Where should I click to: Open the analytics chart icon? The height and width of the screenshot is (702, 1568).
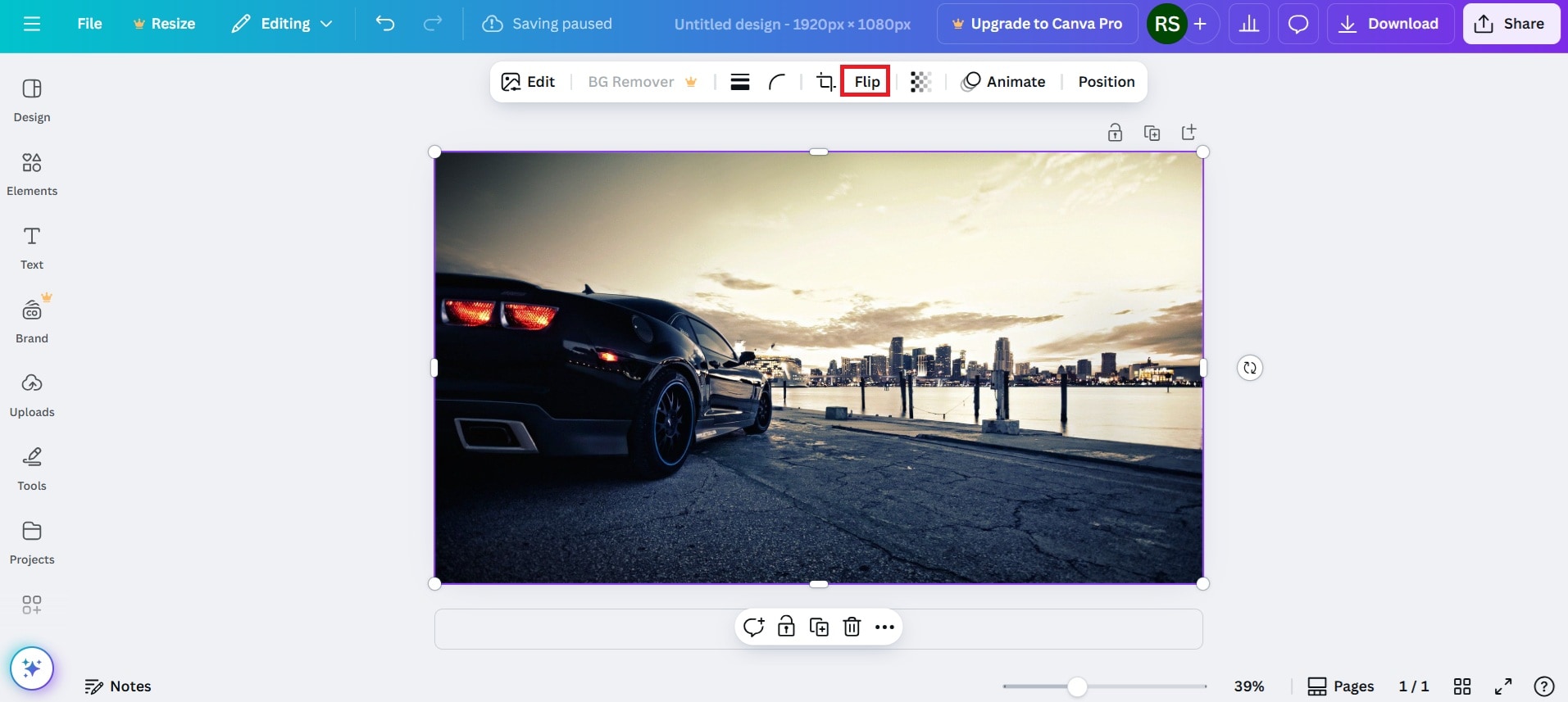pyautogui.click(x=1249, y=24)
